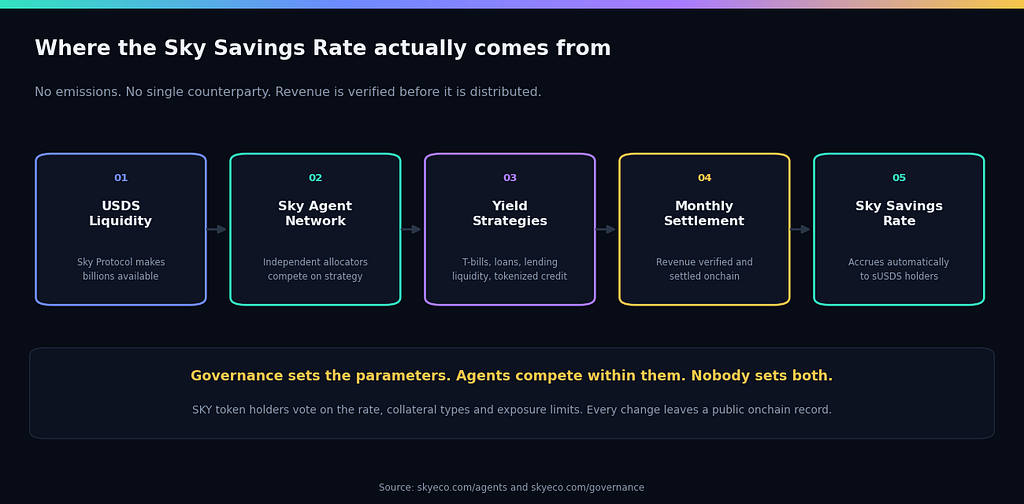Screen dimensions: 1024x504
Task: Click the subtitle starting "No emissions. No single counterparty"
Action: [x=288, y=92]
